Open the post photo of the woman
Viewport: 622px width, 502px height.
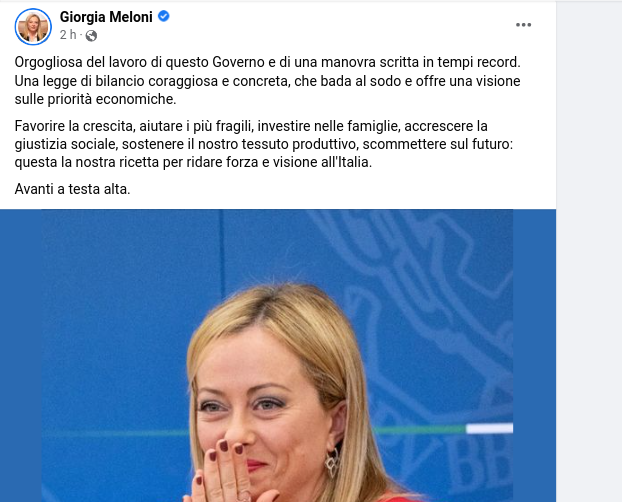(278, 356)
